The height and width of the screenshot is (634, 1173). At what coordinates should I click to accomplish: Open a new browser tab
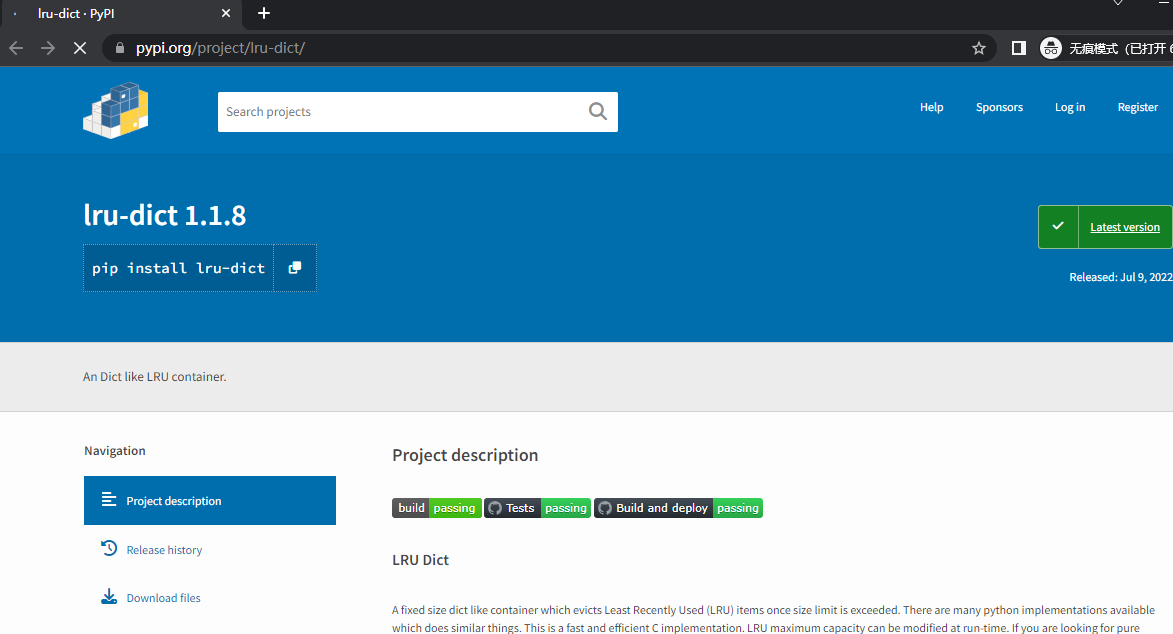pyautogui.click(x=263, y=13)
